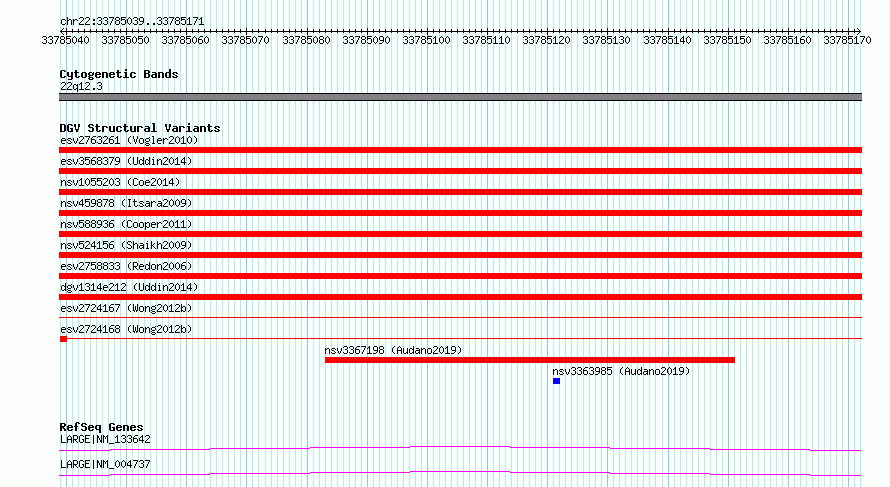Click ruler coordinate 33785070

[246, 40]
